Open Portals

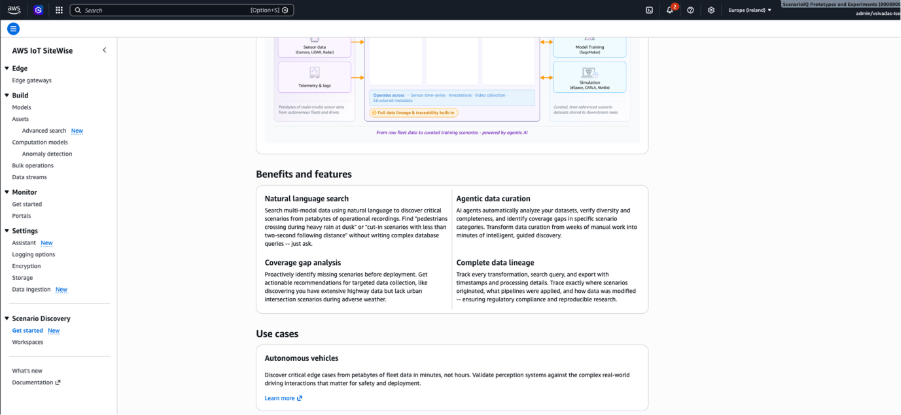point(21,216)
